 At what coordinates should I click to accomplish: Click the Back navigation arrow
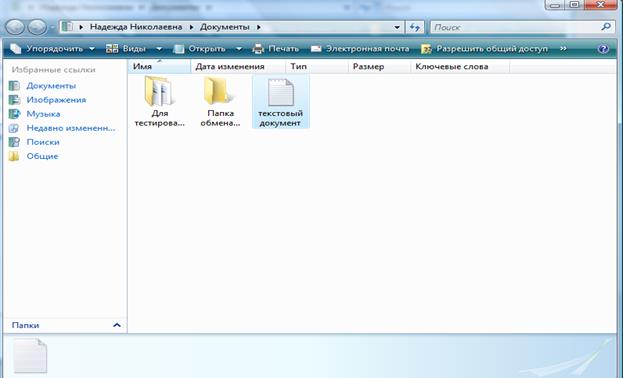pyautogui.click(x=15, y=27)
